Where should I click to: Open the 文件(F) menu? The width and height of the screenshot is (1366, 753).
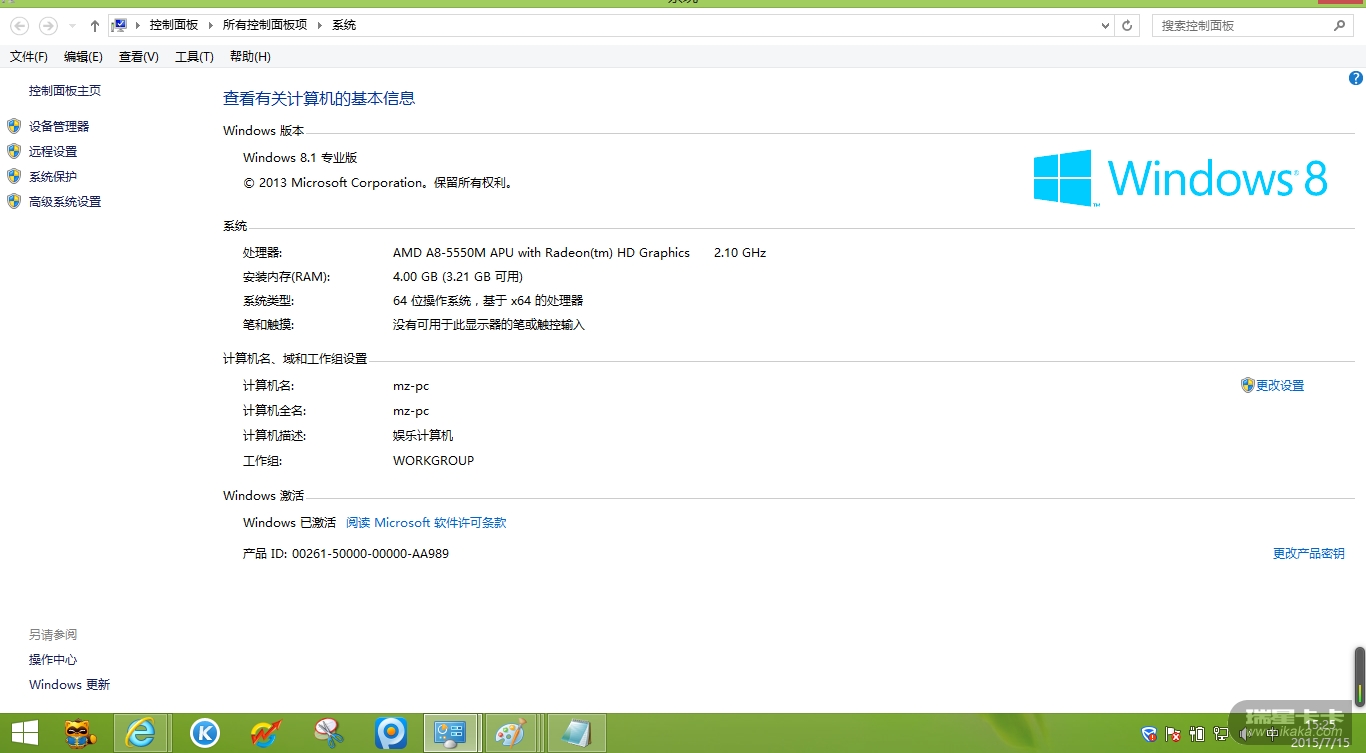coord(29,57)
